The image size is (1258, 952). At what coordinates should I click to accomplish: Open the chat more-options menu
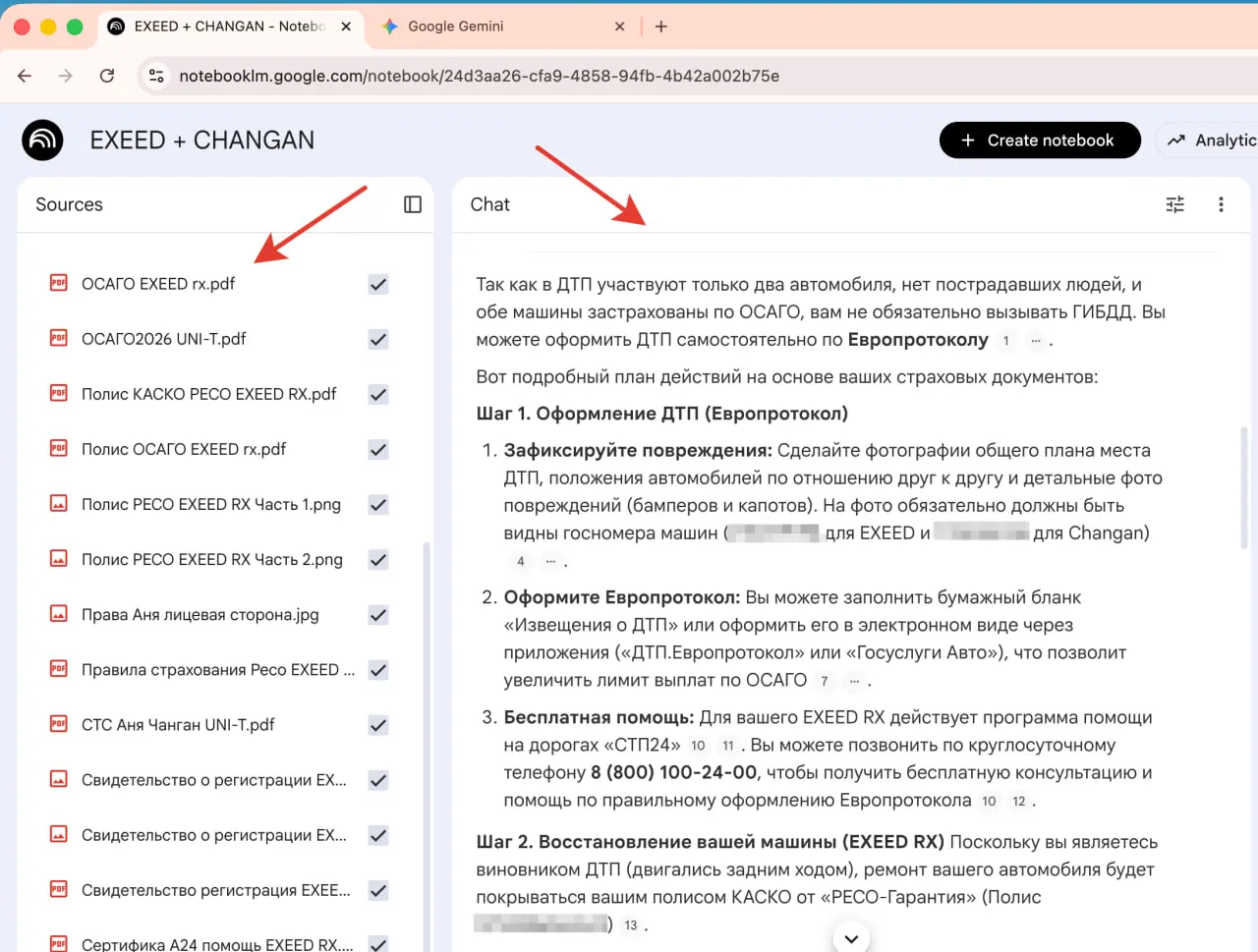pyautogui.click(x=1221, y=204)
